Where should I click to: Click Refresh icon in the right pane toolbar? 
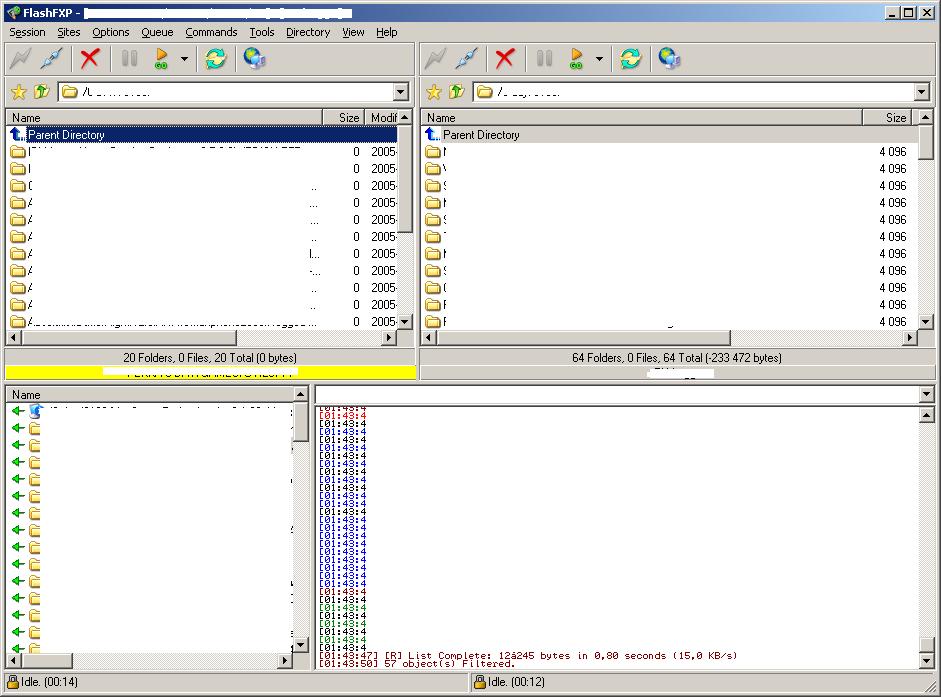click(x=630, y=59)
